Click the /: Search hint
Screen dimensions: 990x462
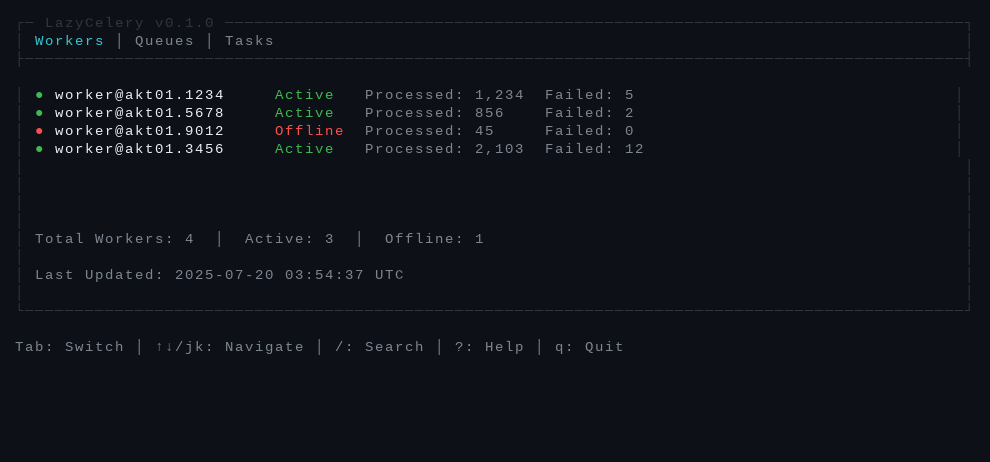coord(379,347)
